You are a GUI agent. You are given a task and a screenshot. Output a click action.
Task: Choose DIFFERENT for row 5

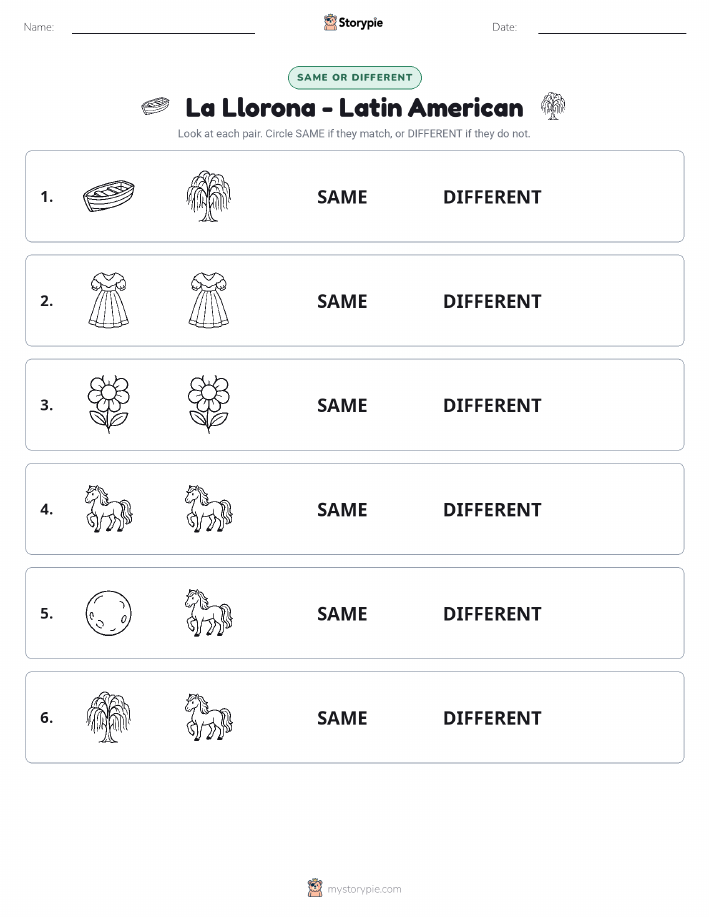[492, 613]
